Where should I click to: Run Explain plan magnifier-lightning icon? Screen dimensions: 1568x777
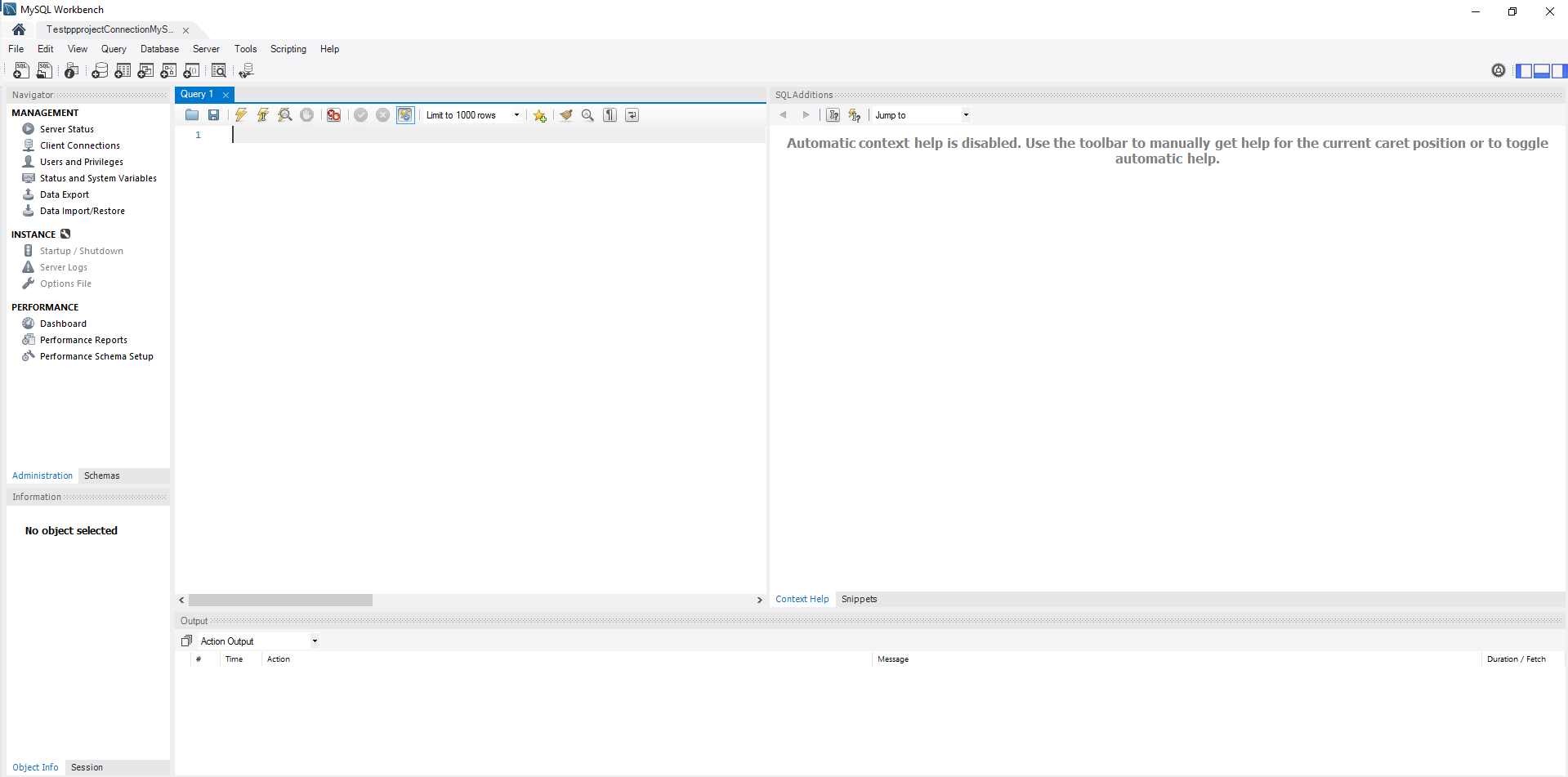click(x=285, y=115)
